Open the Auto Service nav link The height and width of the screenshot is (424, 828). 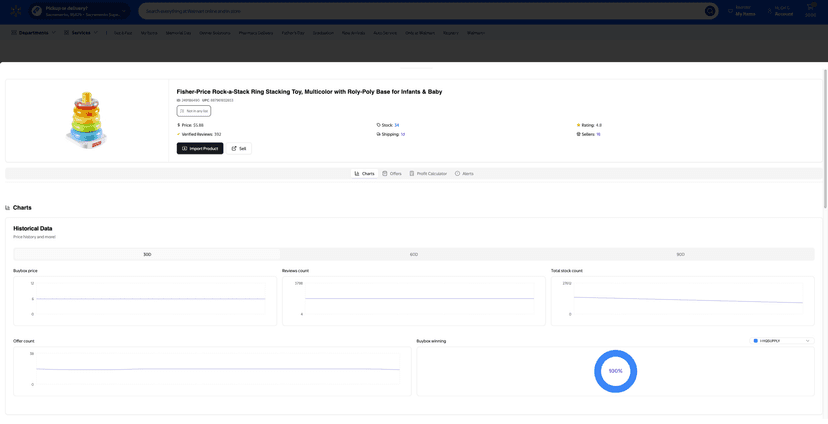(x=385, y=33)
